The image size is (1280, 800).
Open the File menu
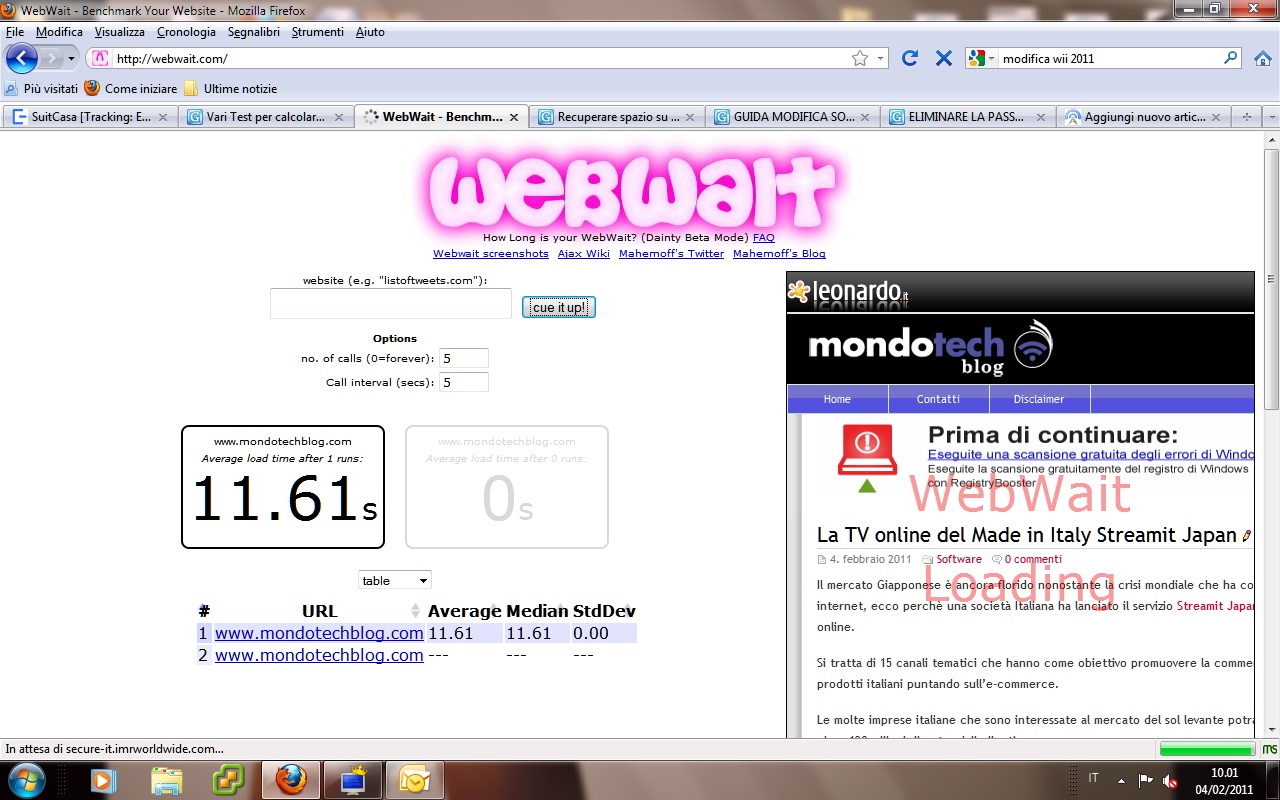tap(15, 32)
